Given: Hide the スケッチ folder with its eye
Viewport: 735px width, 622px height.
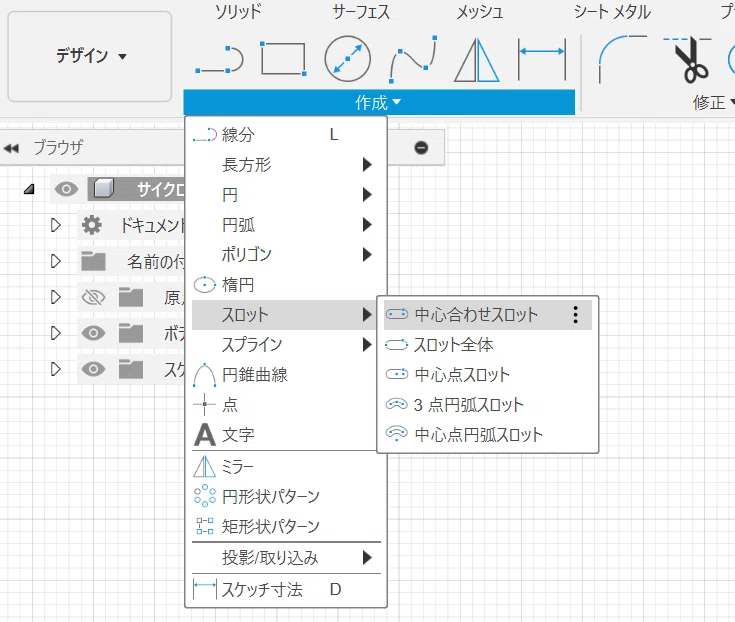Looking at the screenshot, I should tap(93, 369).
